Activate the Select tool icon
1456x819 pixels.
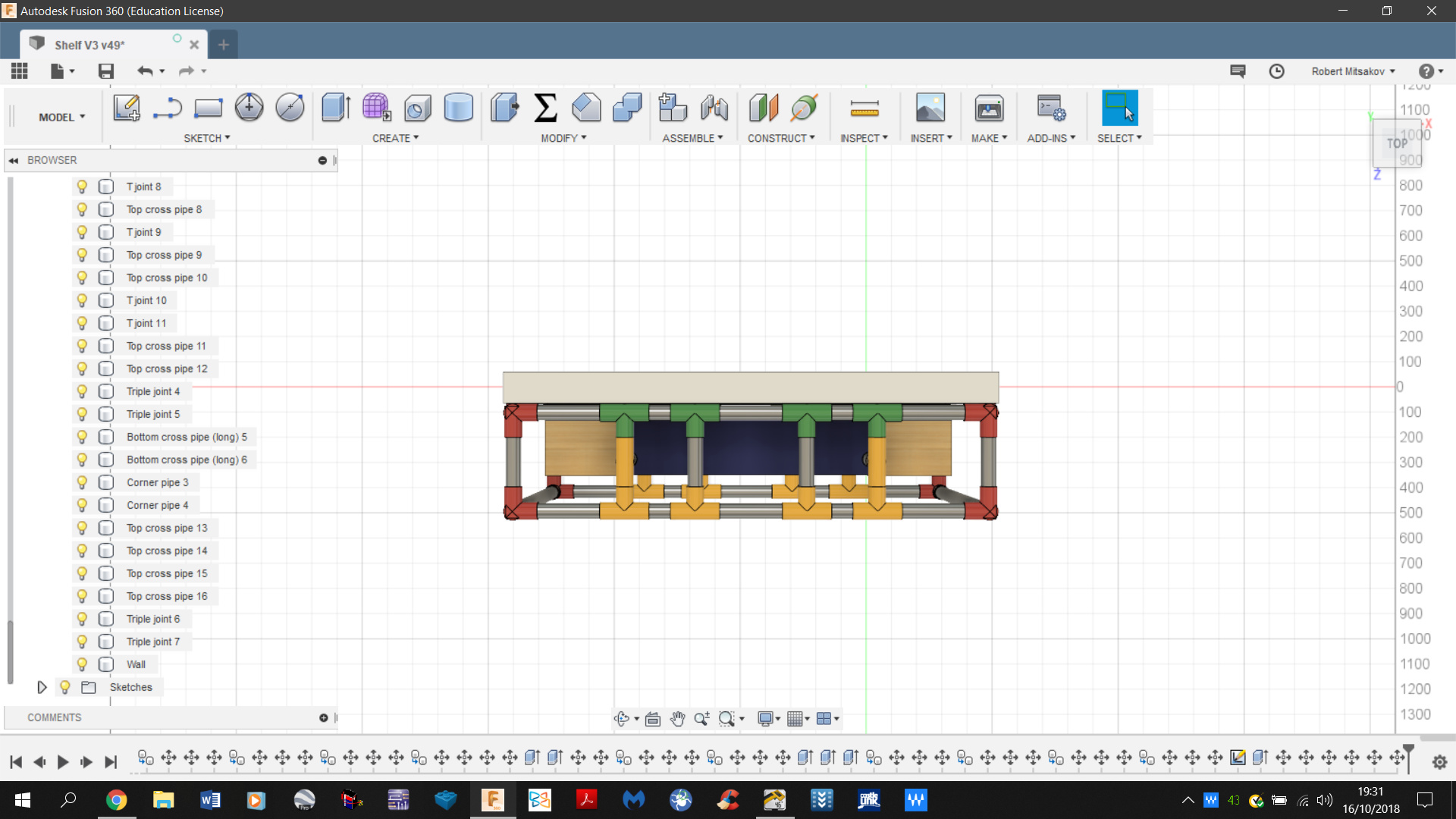pyautogui.click(x=1119, y=108)
